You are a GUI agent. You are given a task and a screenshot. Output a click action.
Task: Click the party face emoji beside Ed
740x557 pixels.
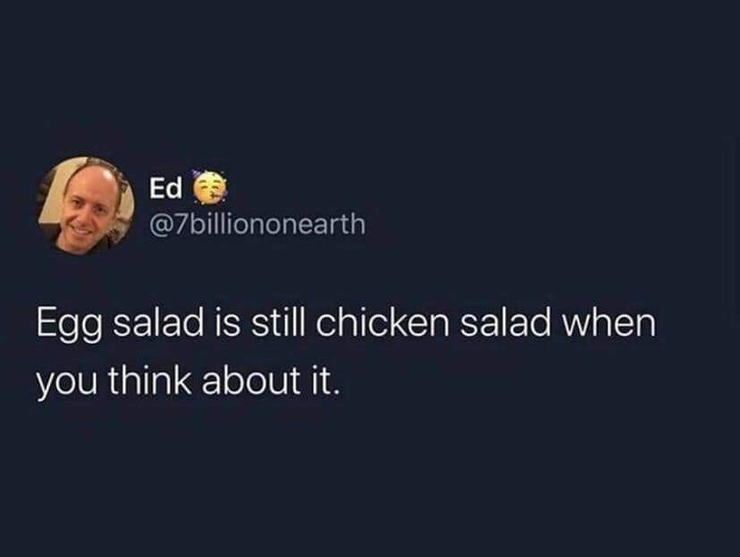(x=210, y=187)
